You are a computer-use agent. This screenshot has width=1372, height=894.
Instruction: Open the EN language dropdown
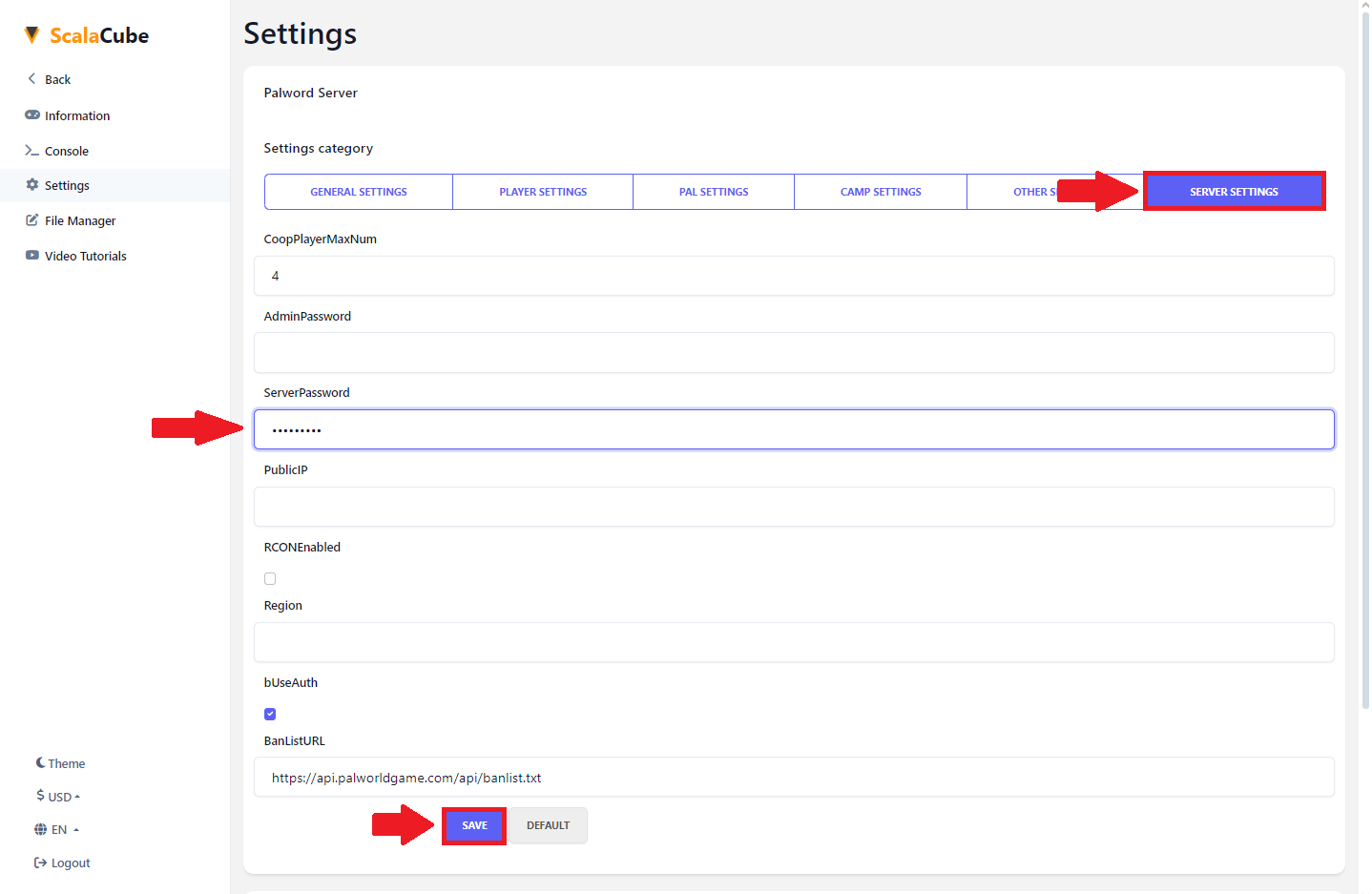click(57, 829)
